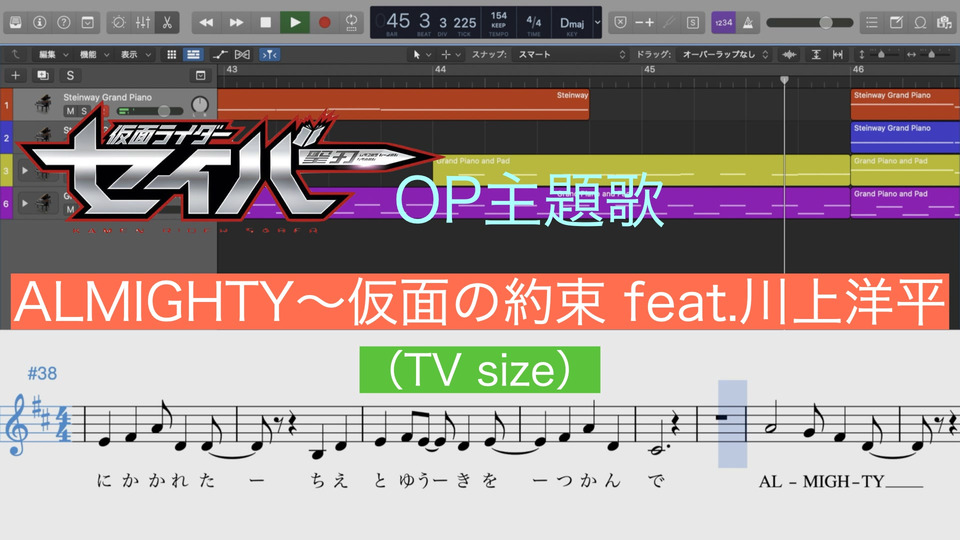
Task: Open the Inspector with the info icon
Action: coord(40,23)
